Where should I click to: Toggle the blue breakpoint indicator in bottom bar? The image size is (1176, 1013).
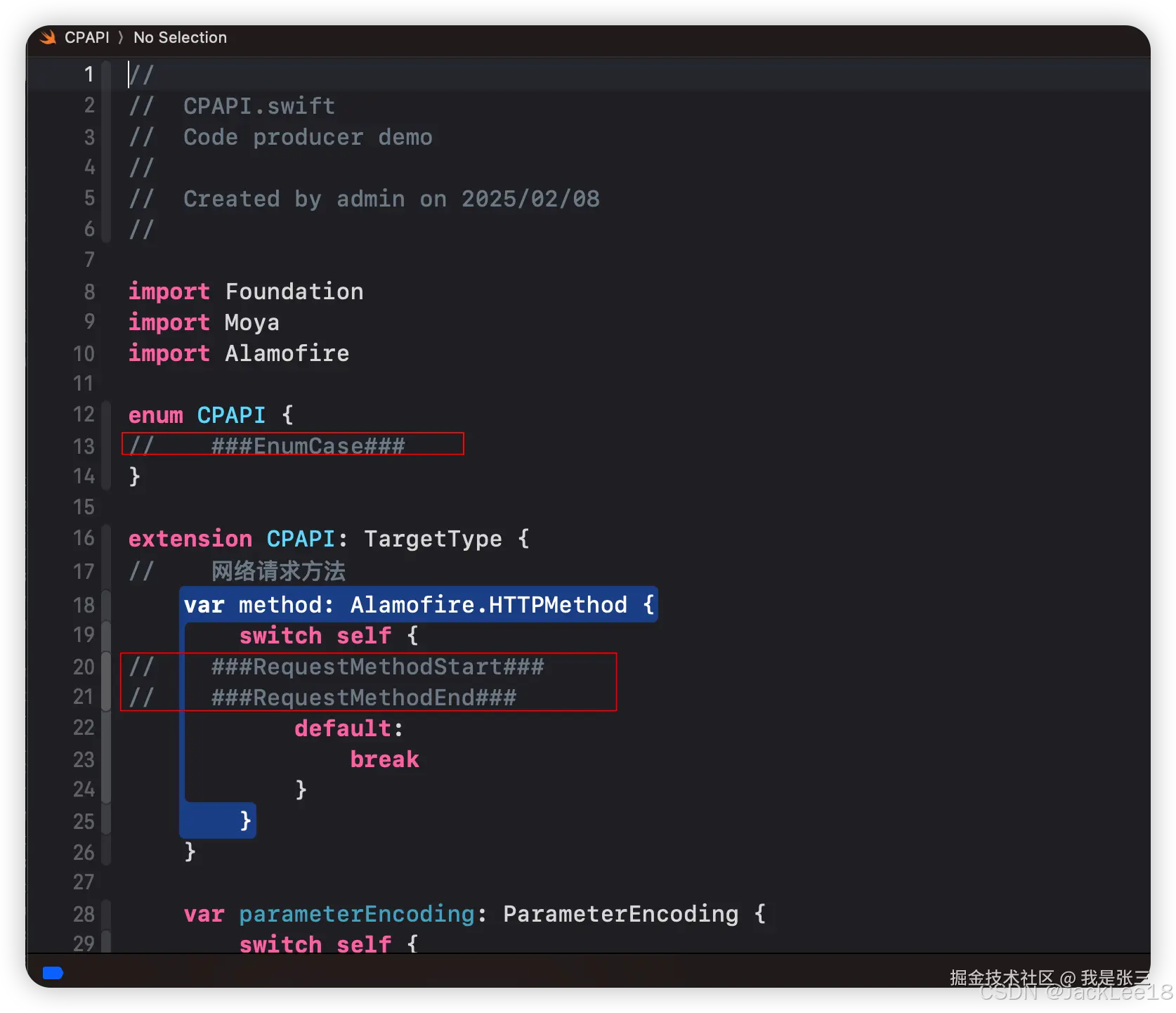click(x=53, y=973)
